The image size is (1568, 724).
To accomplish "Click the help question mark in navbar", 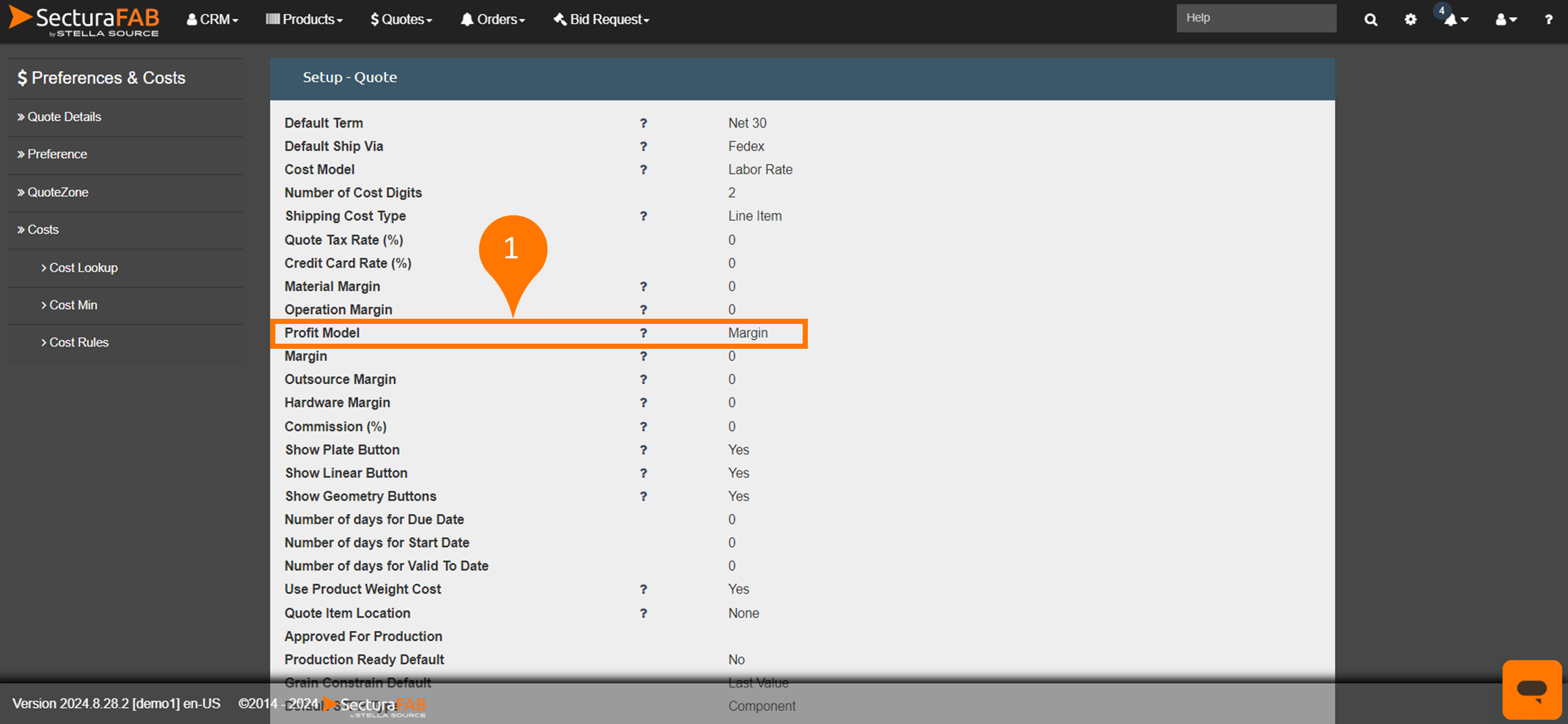I will point(1548,20).
